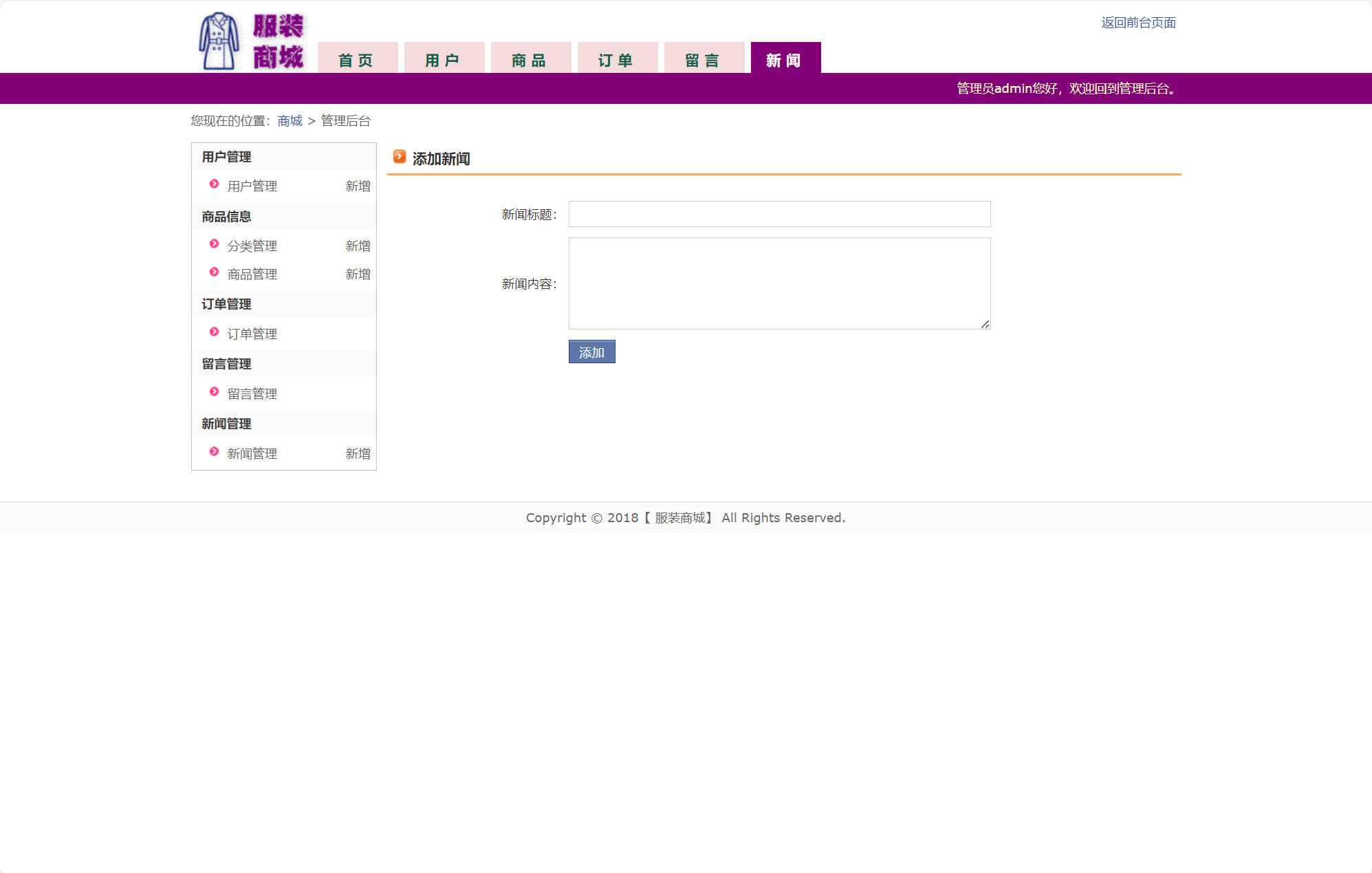Go to the 订单 navigation tab
1372x873 pixels.
point(617,60)
